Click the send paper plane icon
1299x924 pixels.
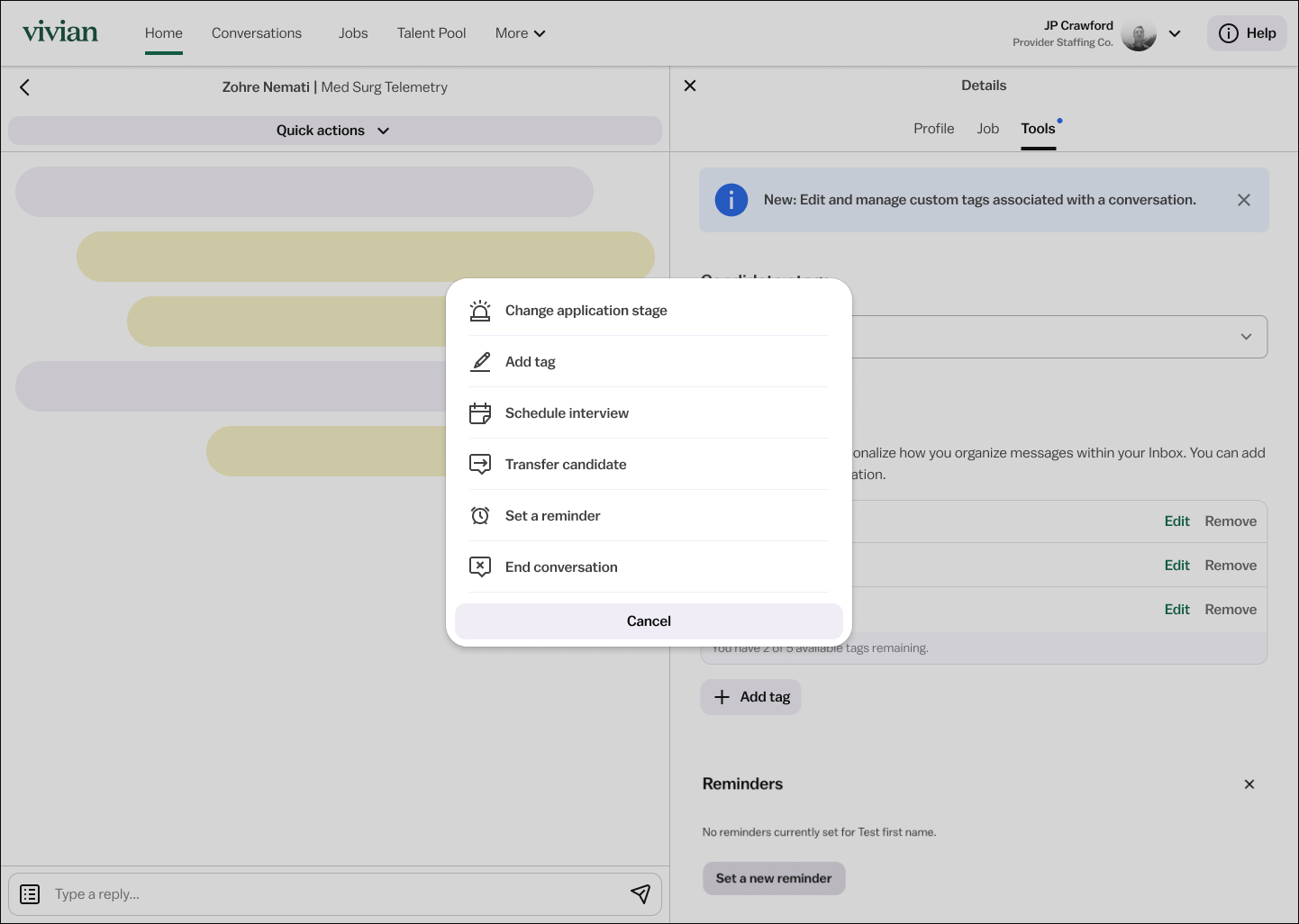point(640,893)
